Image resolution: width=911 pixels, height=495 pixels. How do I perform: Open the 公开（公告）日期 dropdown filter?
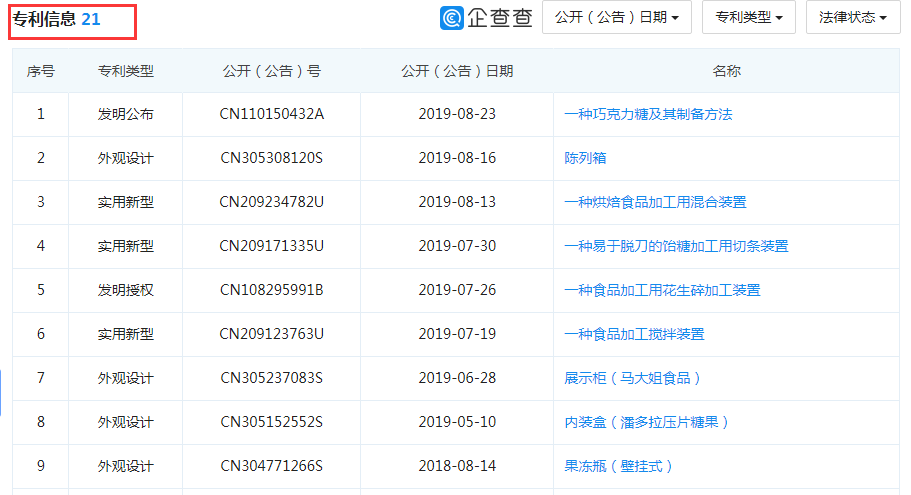[x=616, y=18]
